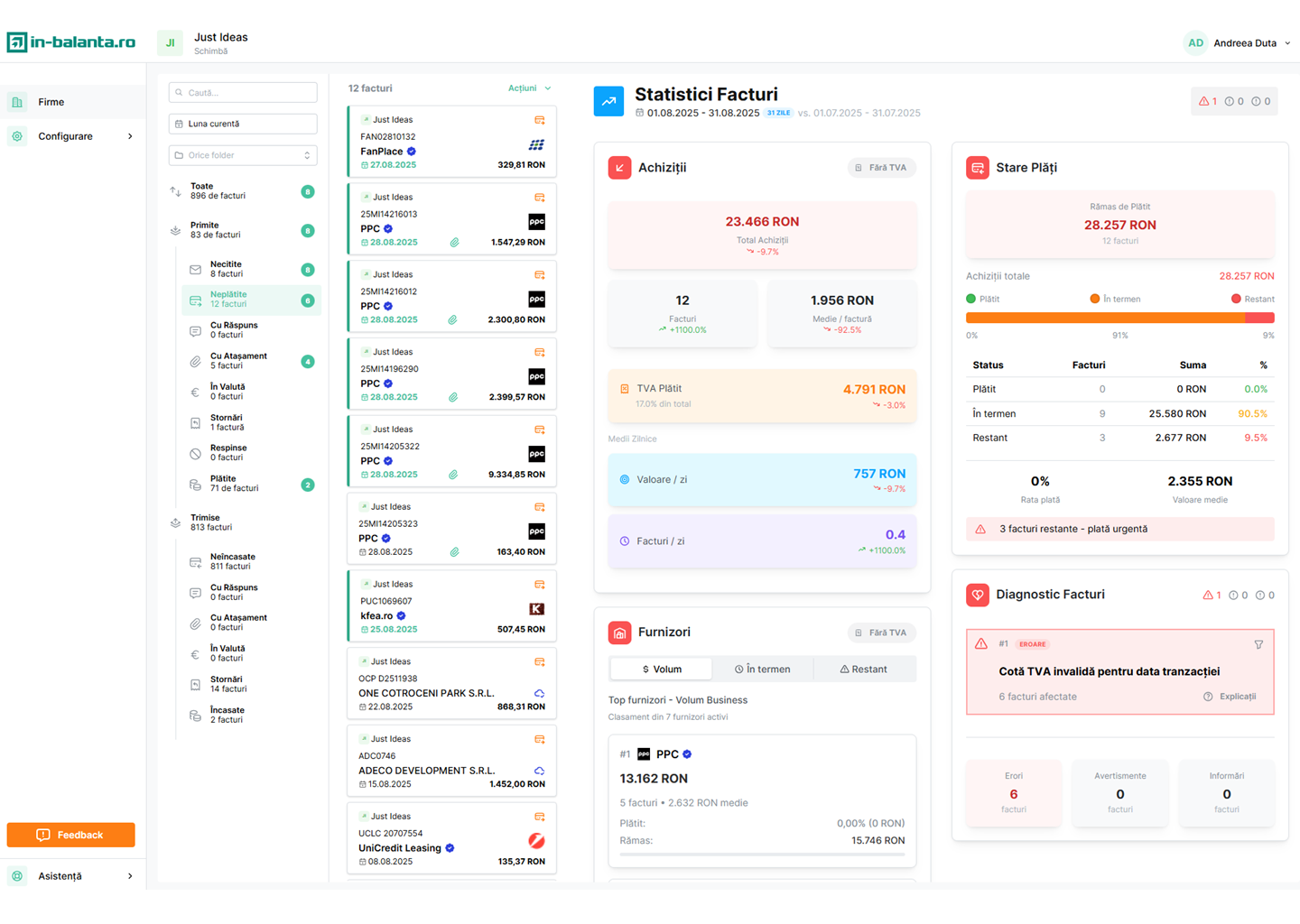Switch to the În termen suppliers tab

[x=762, y=670]
